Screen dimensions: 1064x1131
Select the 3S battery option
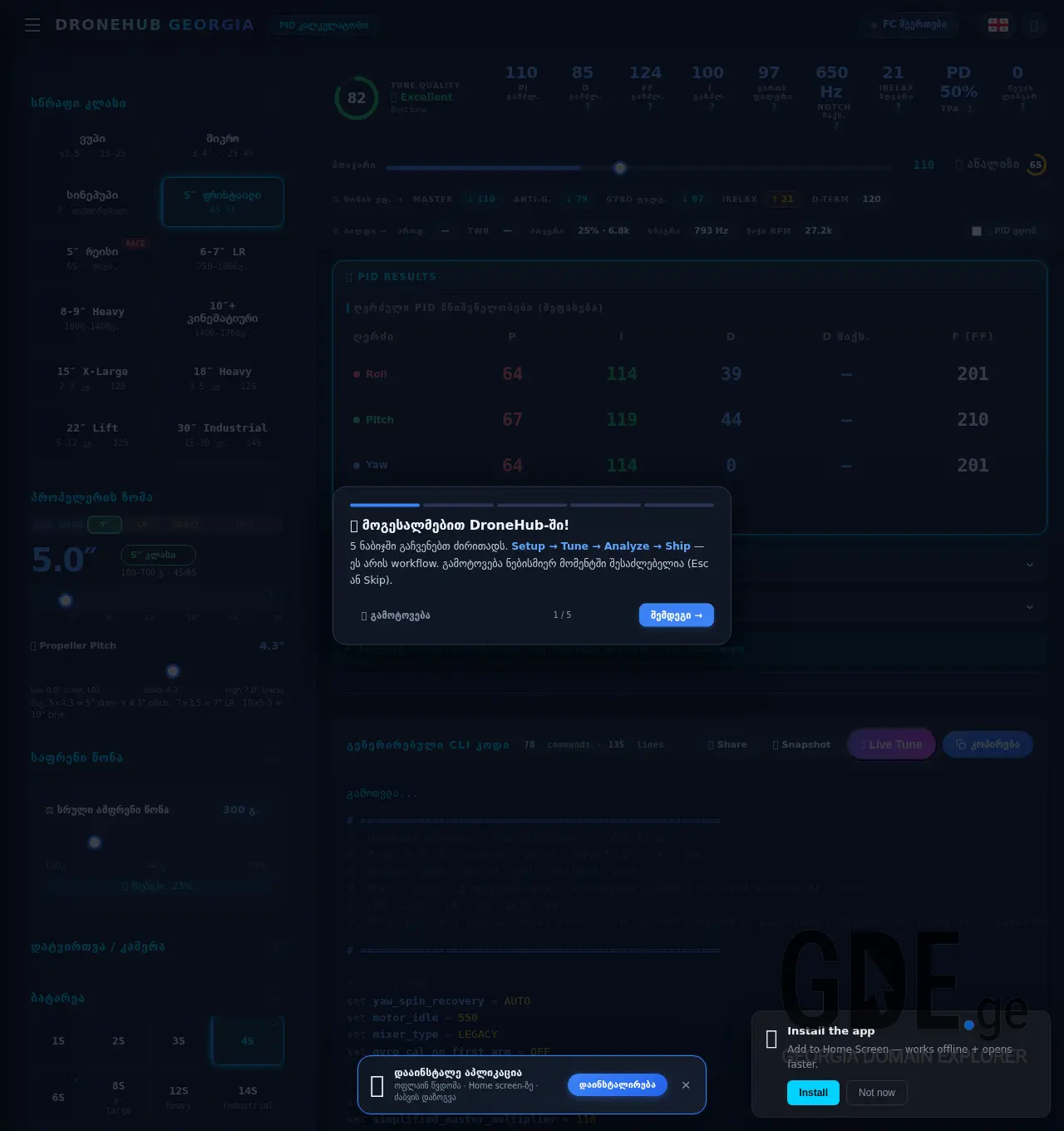179,1041
